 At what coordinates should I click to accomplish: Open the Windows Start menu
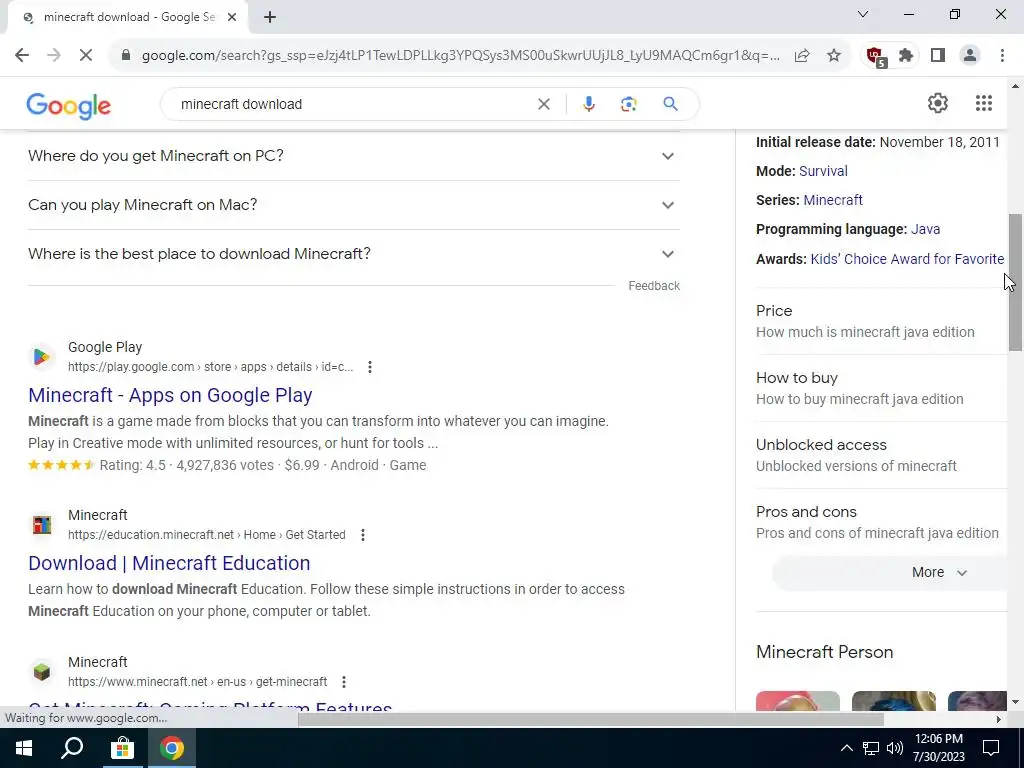tap(24, 748)
